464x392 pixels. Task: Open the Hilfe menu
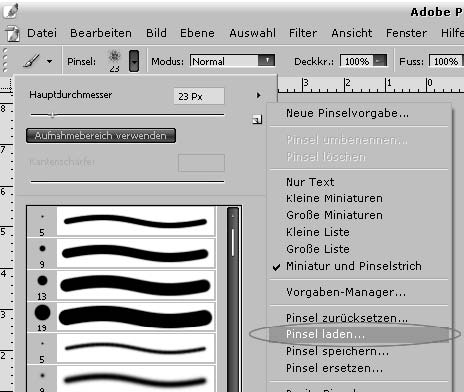452,33
